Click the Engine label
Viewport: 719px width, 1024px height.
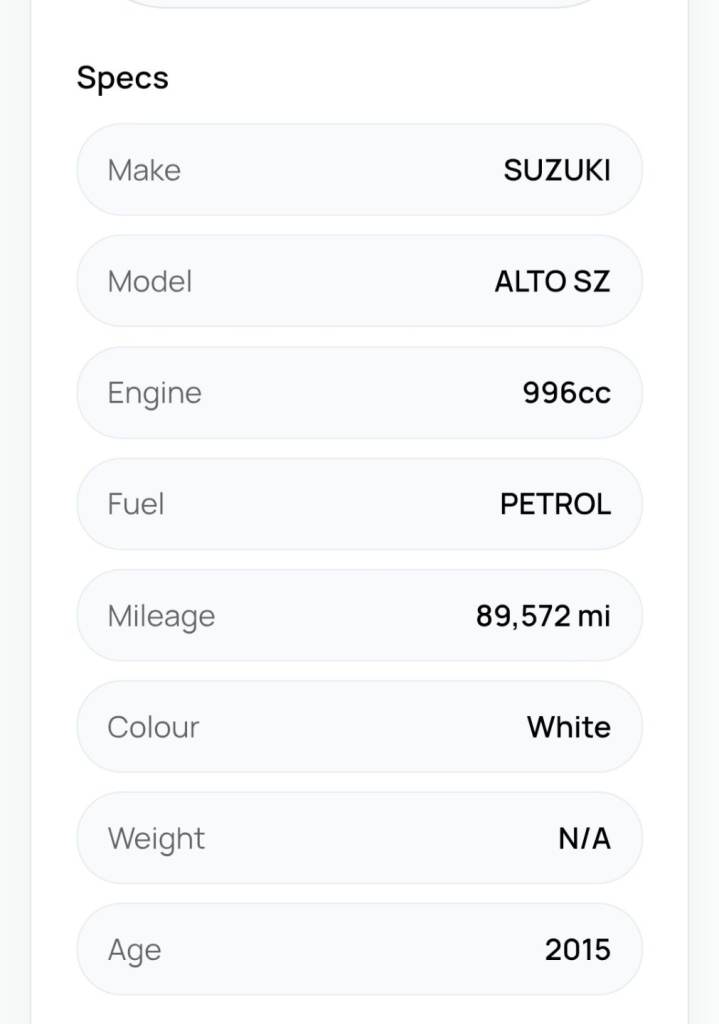(154, 393)
